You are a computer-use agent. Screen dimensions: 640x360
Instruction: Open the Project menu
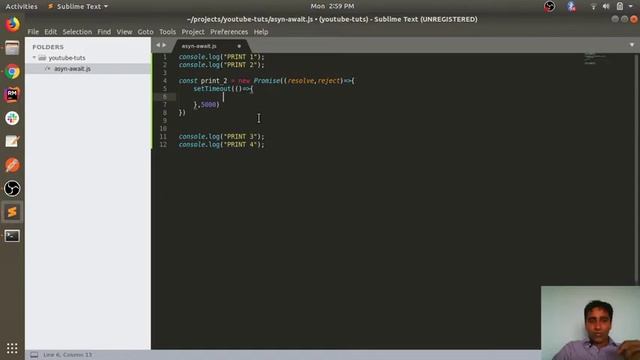[193, 32]
